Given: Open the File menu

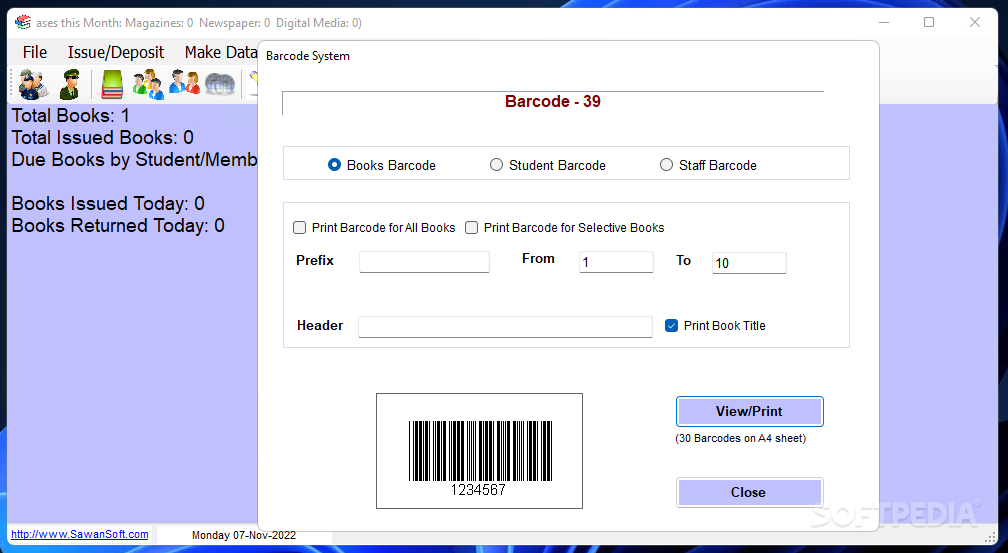Looking at the screenshot, I should 35,52.
